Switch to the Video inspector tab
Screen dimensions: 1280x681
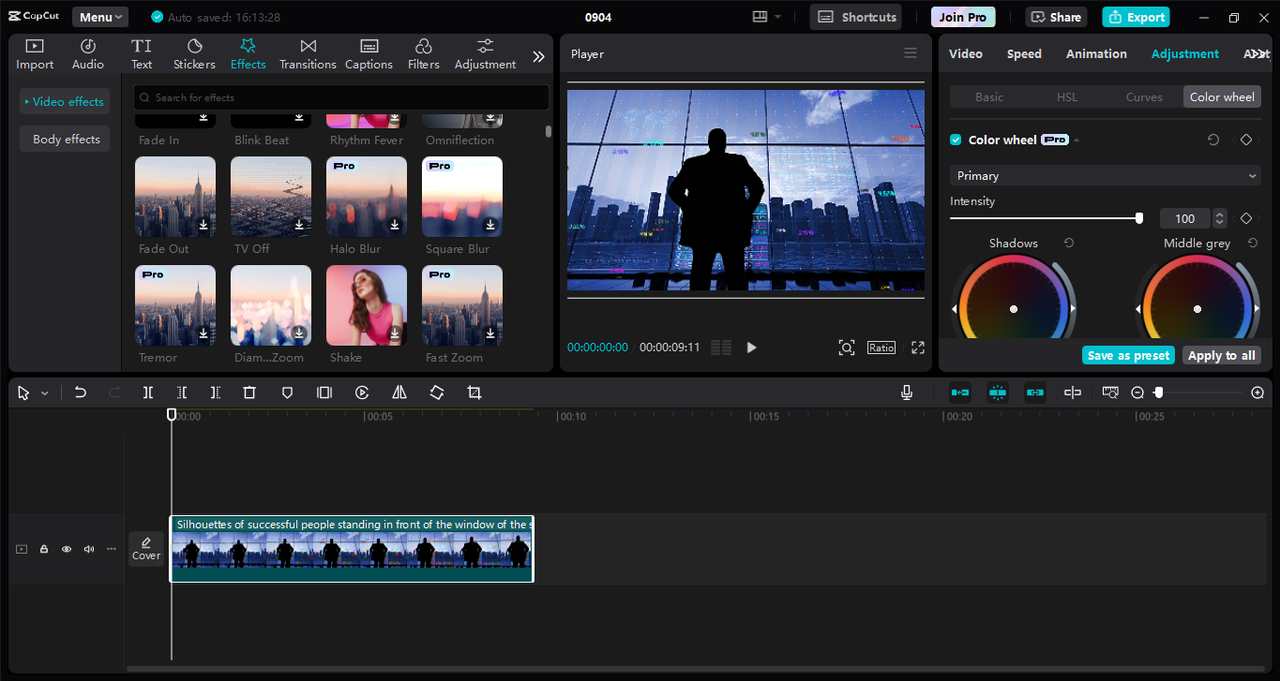point(965,54)
